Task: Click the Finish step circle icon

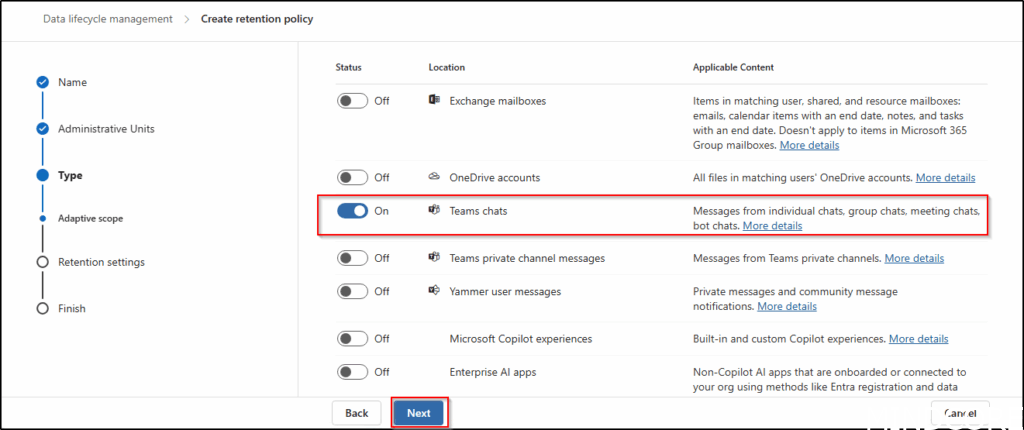Action: pos(42,308)
